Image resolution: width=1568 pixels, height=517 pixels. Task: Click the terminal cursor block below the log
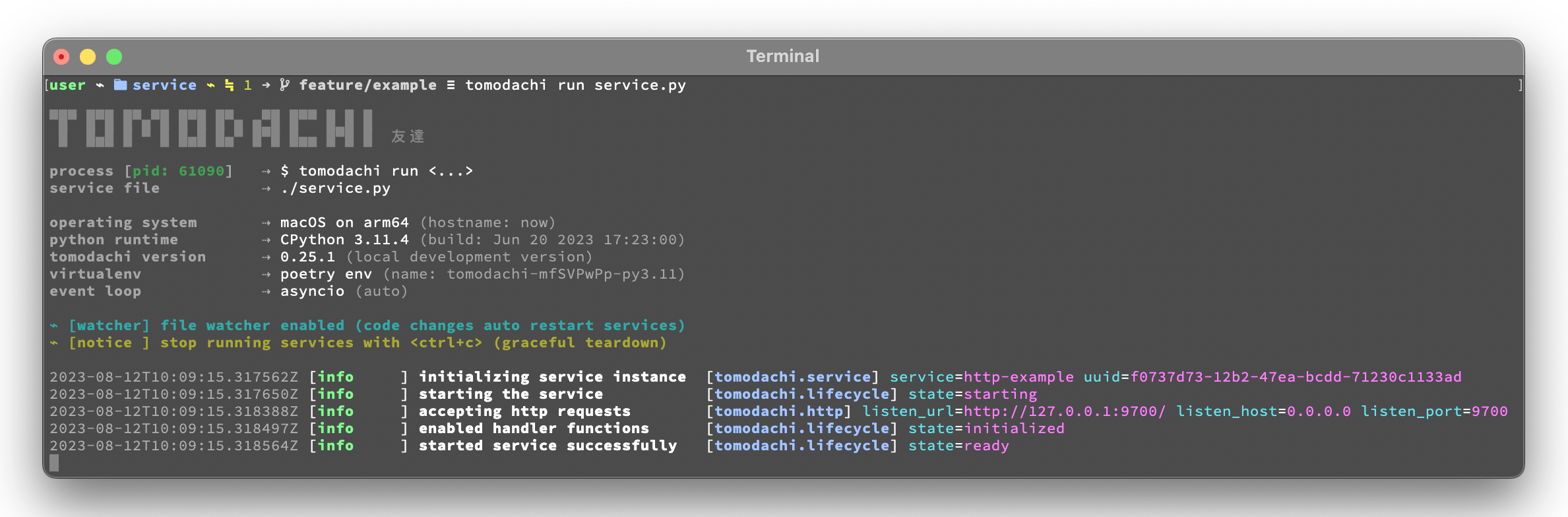[54, 463]
